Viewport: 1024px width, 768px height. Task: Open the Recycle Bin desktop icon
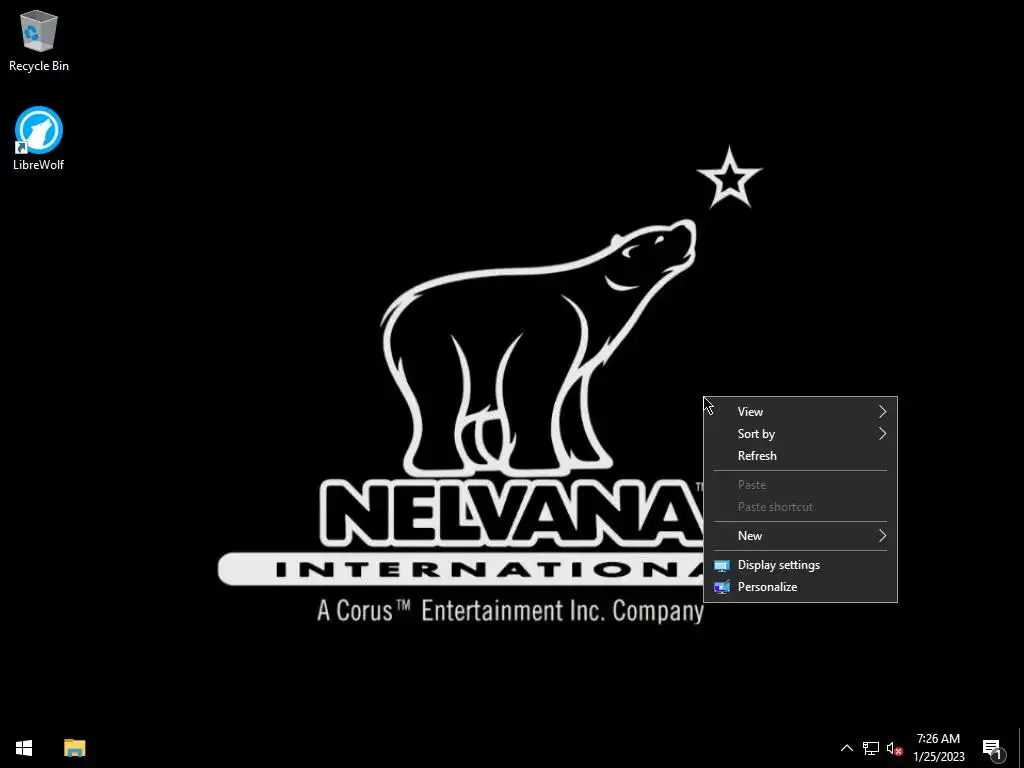pyautogui.click(x=39, y=41)
